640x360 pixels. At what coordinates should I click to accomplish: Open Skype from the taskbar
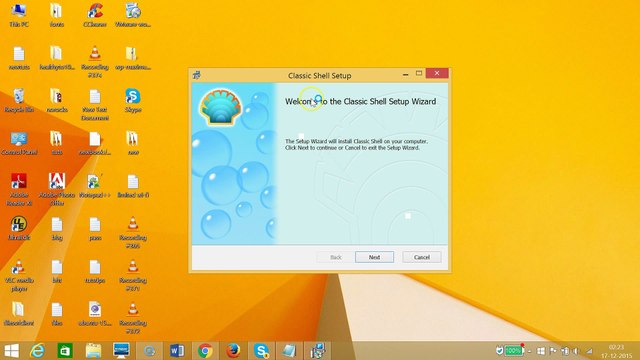[x=261, y=351]
